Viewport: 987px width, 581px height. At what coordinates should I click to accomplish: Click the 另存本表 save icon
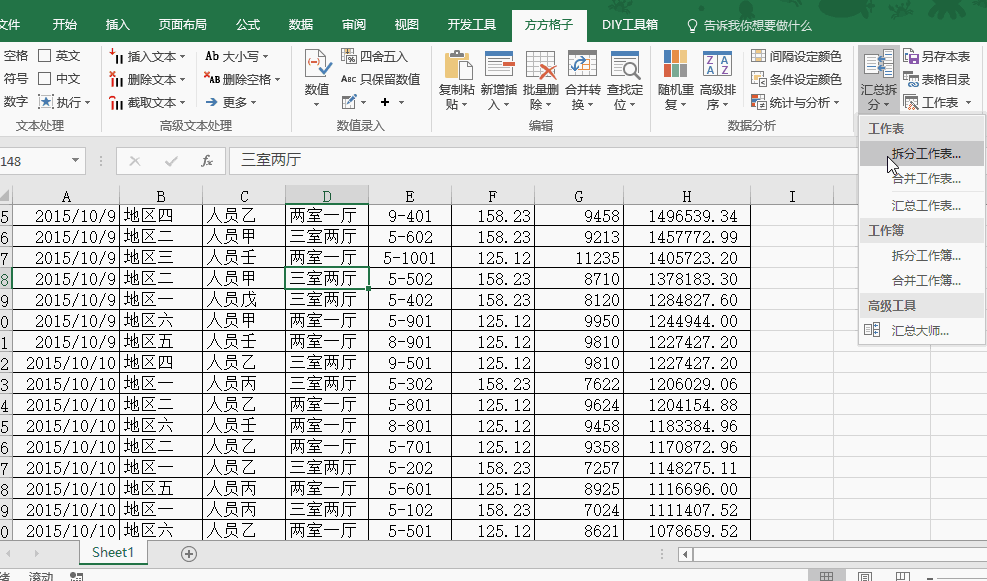tap(911, 57)
